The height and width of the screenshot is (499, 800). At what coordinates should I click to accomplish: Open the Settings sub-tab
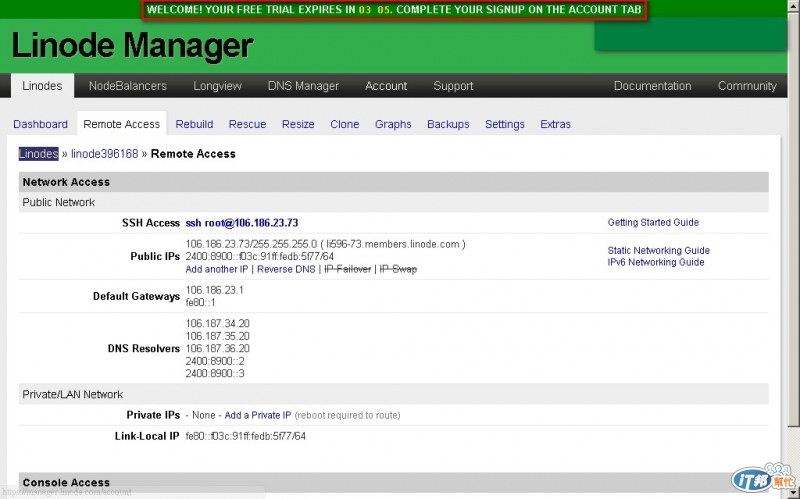point(505,124)
